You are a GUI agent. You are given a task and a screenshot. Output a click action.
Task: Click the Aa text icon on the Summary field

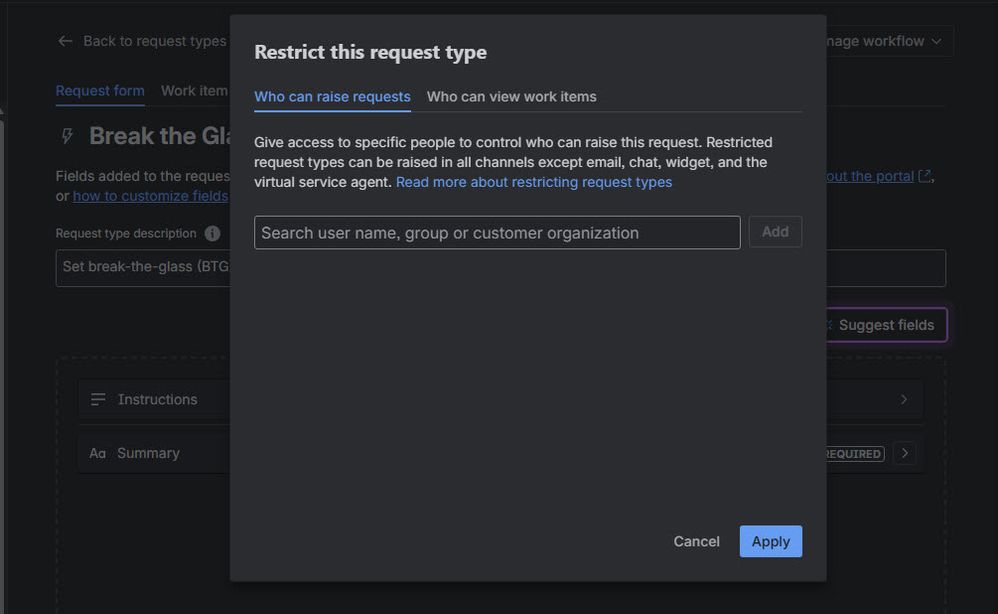[x=97, y=452]
